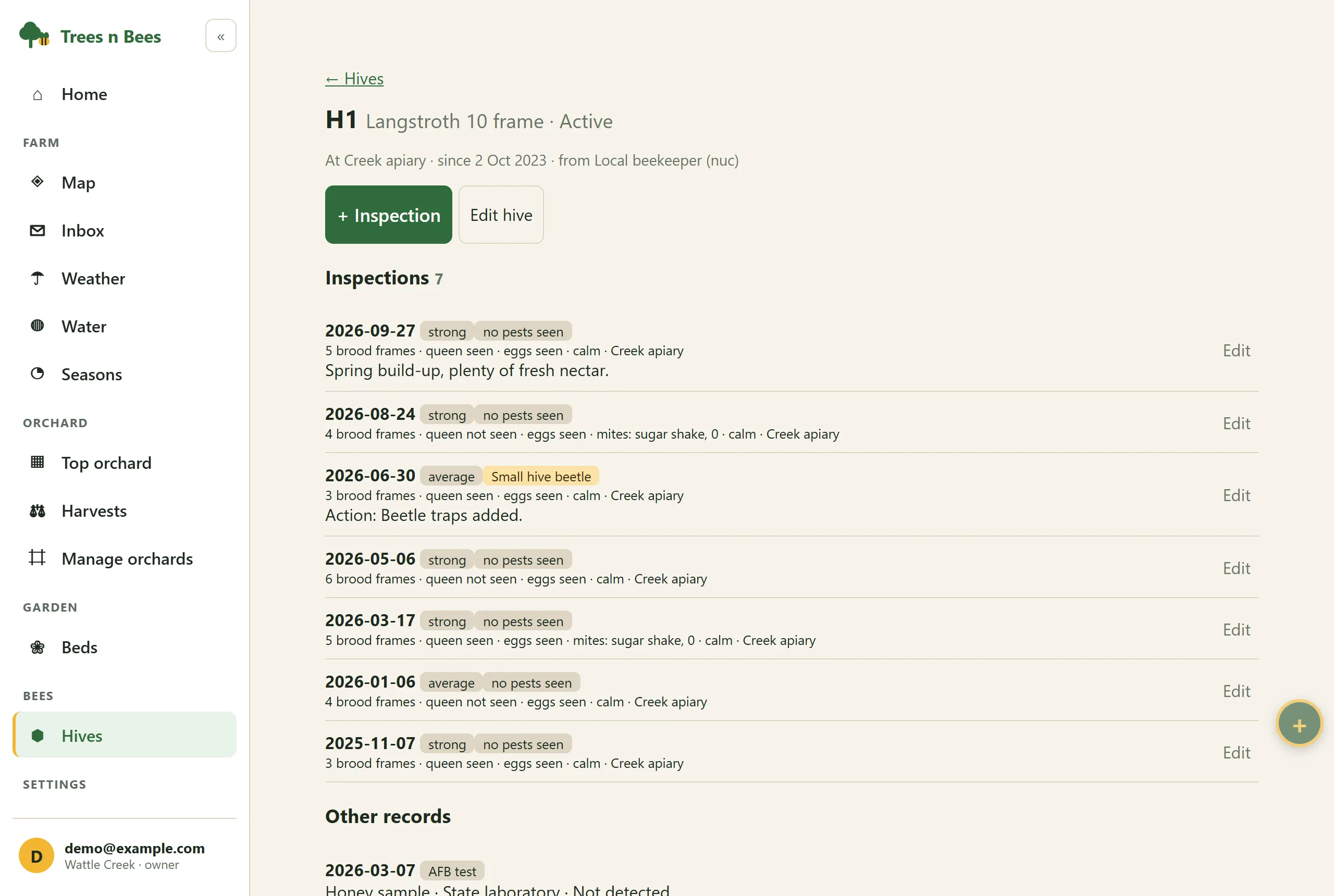Image resolution: width=1334 pixels, height=896 pixels.
Task: Click the 2026-03-07 record date
Action: click(x=370, y=870)
